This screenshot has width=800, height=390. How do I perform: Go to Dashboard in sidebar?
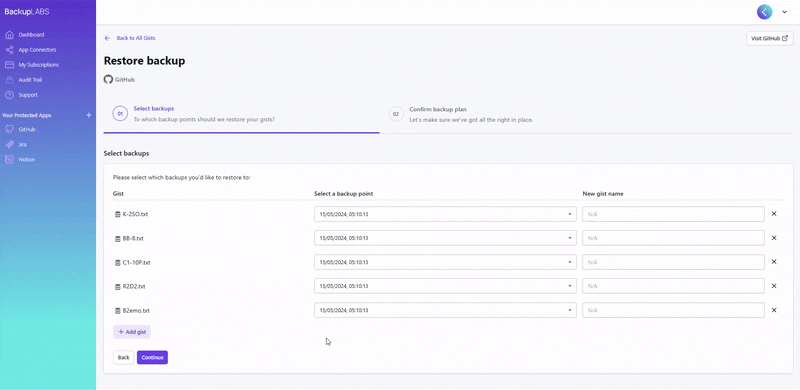tap(31, 35)
